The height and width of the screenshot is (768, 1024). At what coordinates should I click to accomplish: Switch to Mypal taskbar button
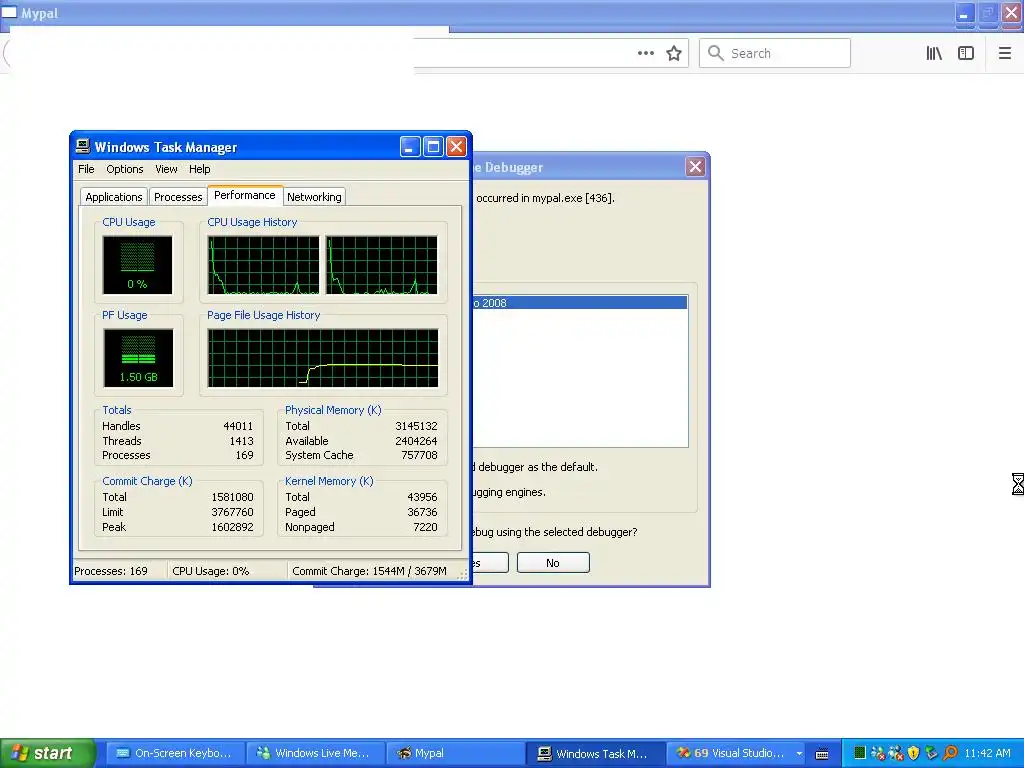[x=455, y=753]
